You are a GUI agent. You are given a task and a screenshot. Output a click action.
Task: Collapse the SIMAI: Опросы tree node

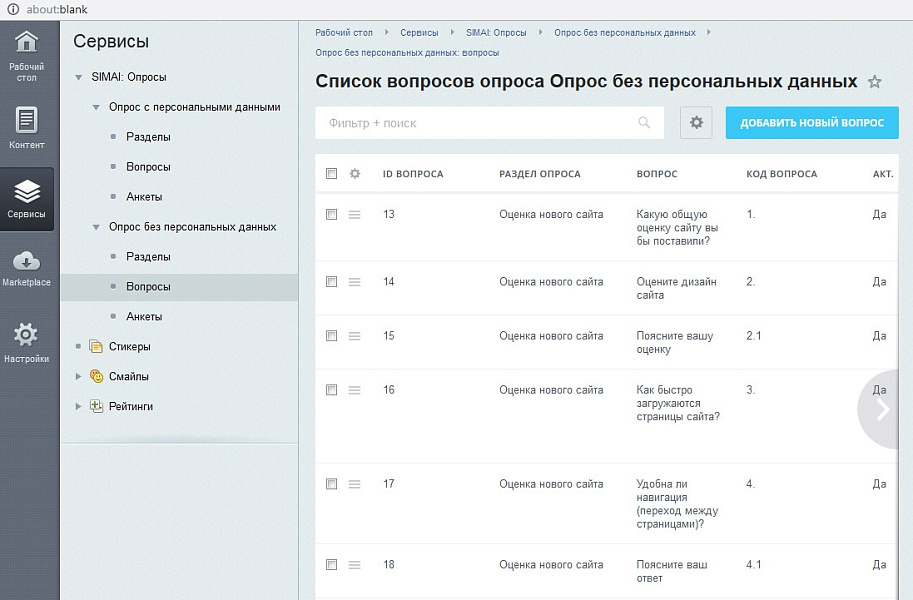(79, 77)
